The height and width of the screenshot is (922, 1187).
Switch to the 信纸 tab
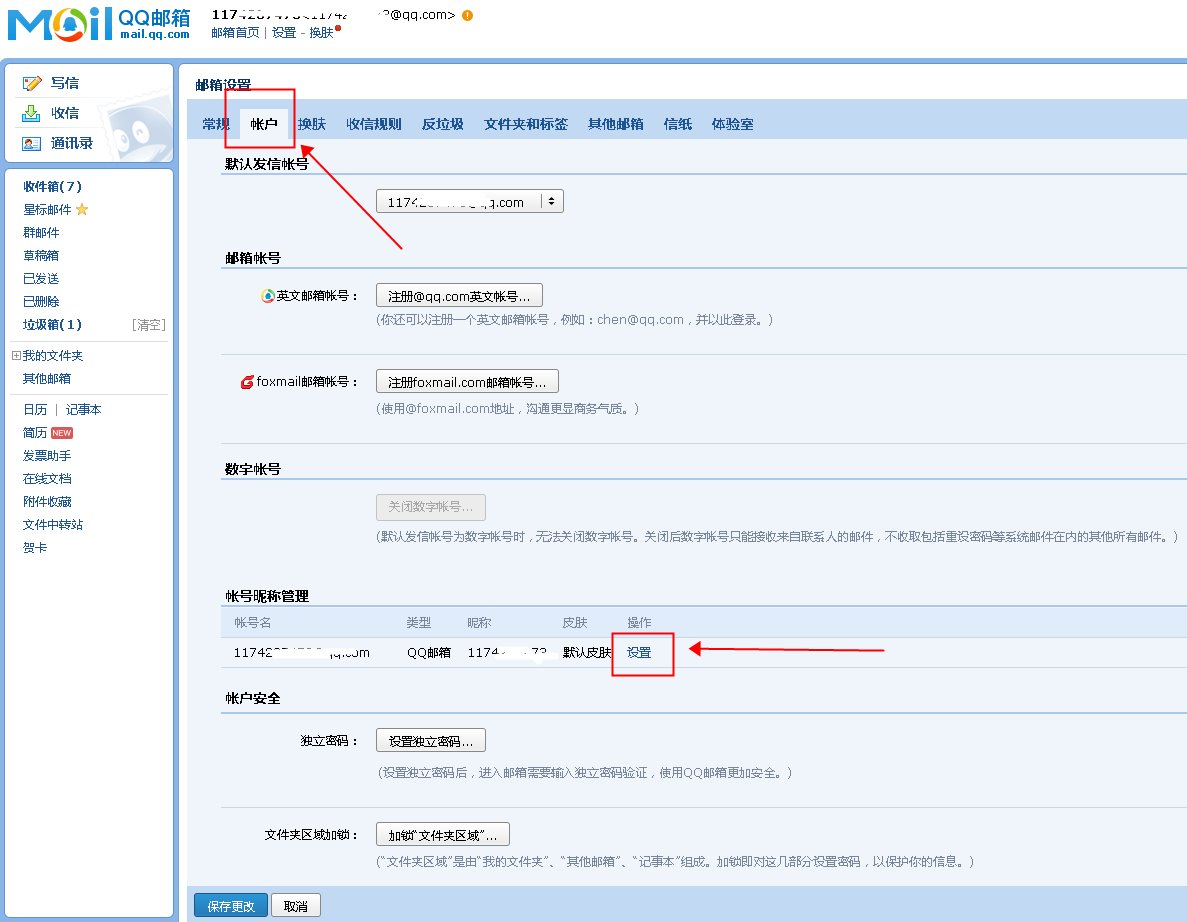click(677, 123)
